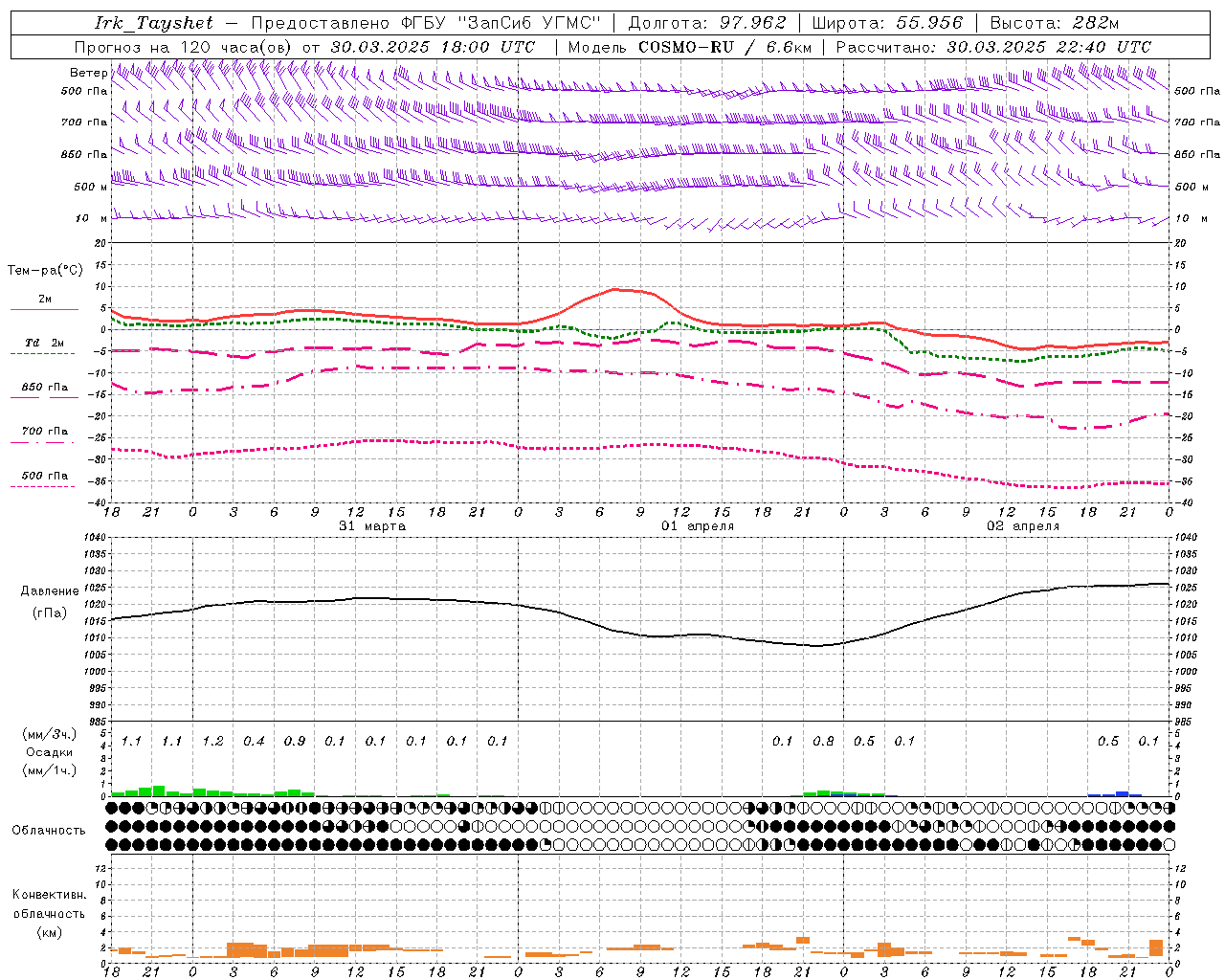Click the Конвективн. label

[49, 895]
